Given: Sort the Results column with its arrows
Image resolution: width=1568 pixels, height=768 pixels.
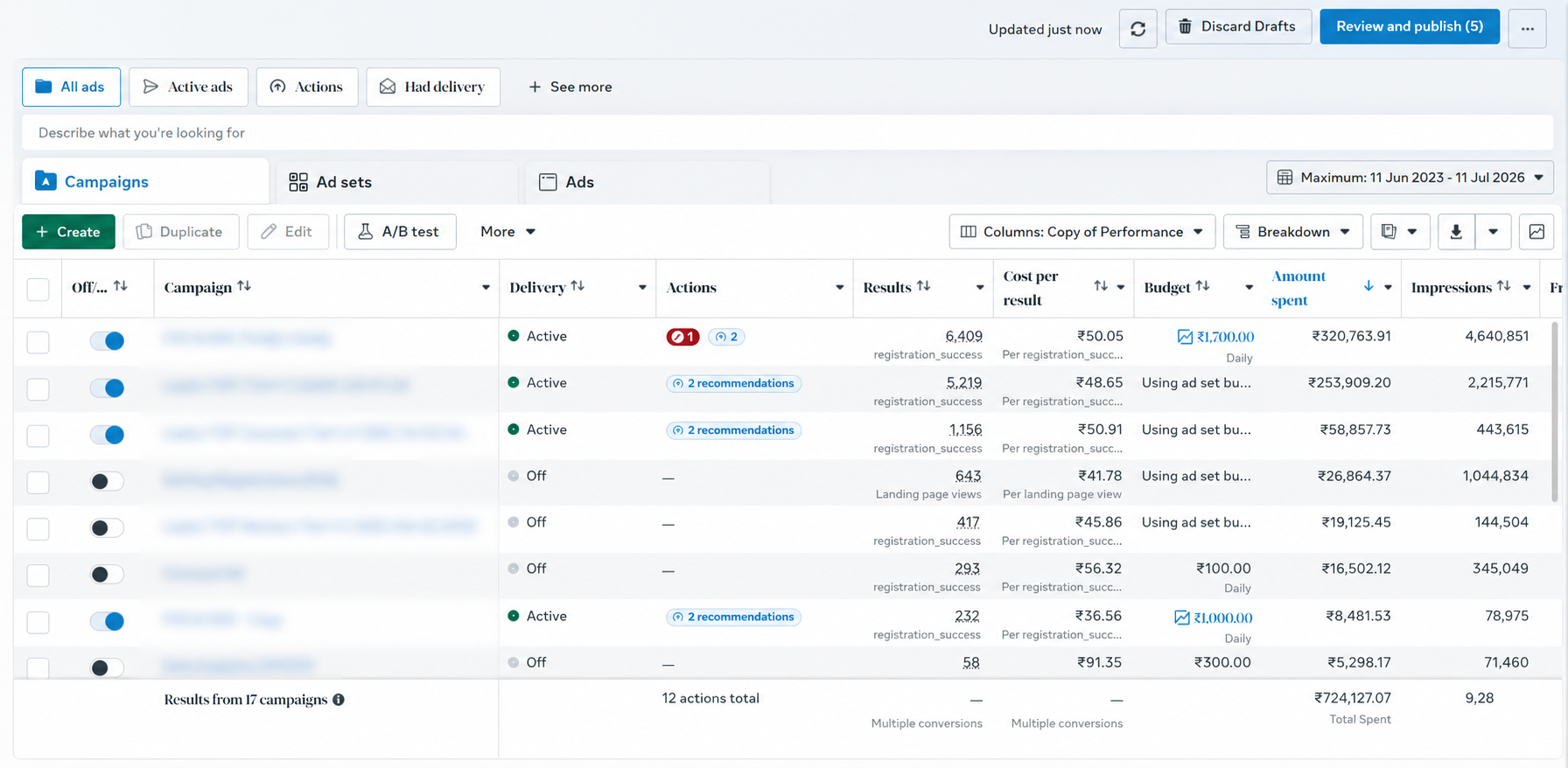Looking at the screenshot, I should click(923, 286).
